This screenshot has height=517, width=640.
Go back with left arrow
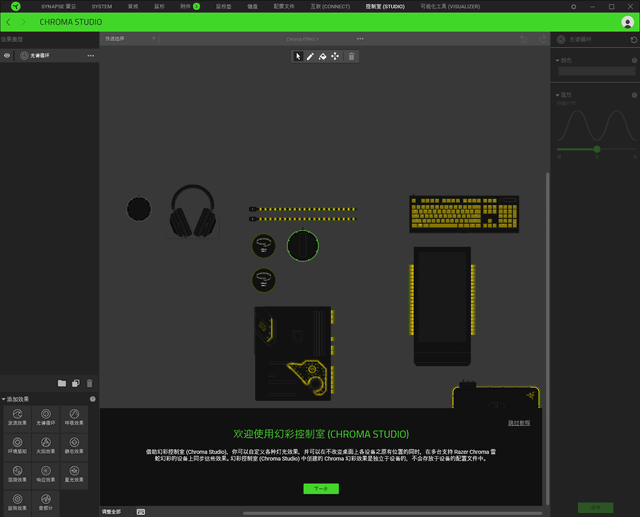[x=9, y=22]
